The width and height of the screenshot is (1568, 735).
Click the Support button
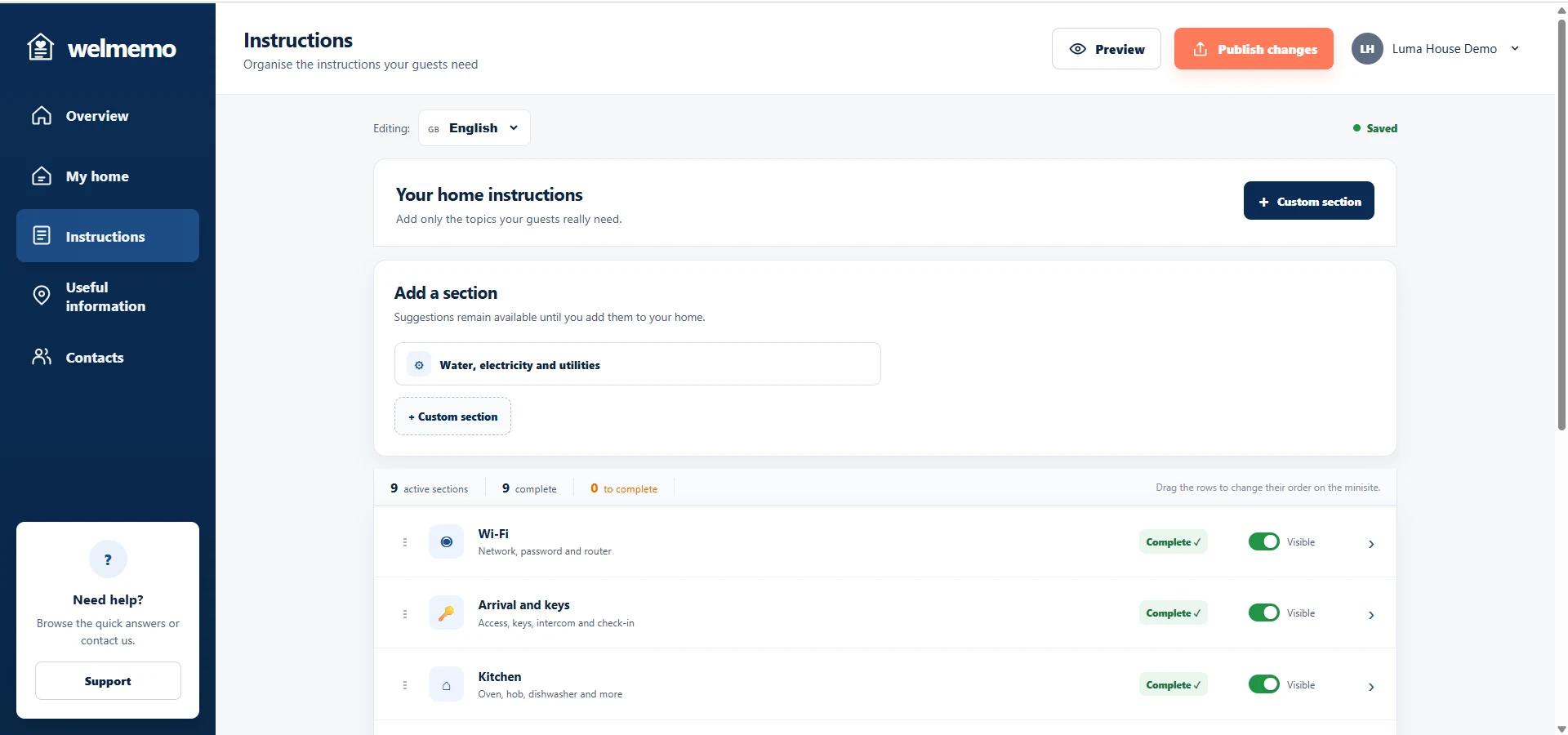pyautogui.click(x=108, y=681)
